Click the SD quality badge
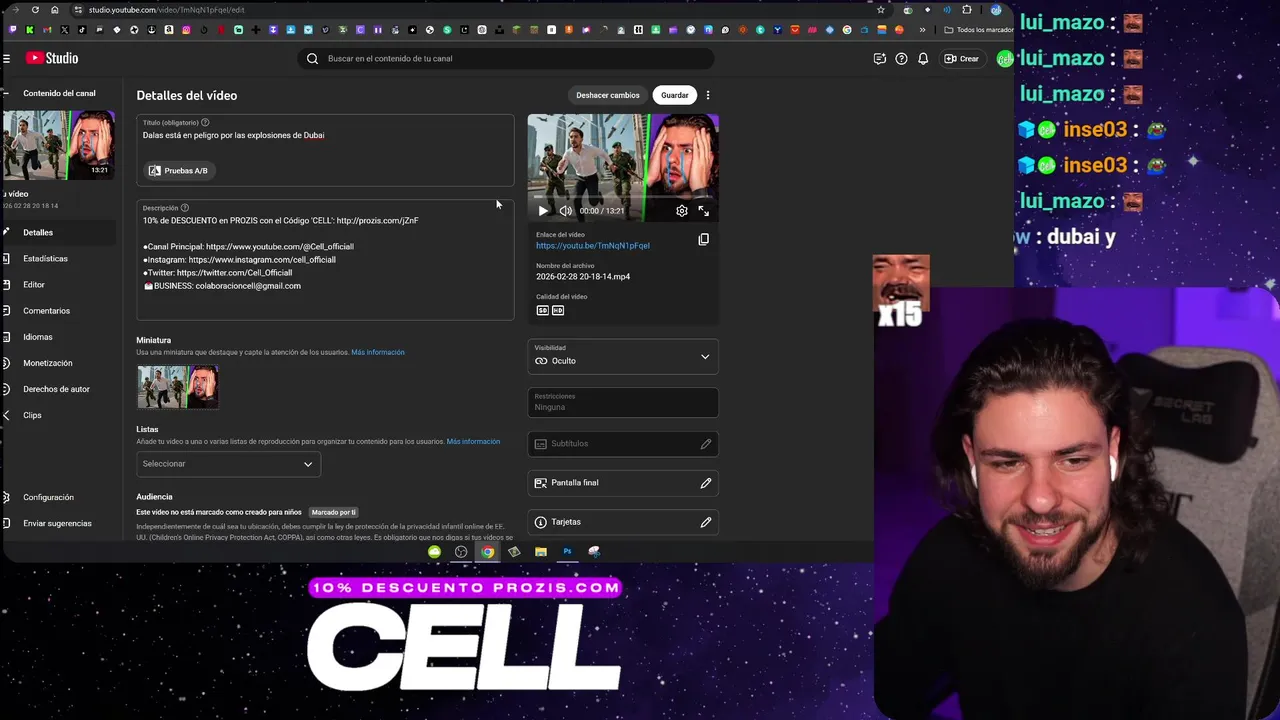This screenshot has height=720, width=1280. click(543, 310)
